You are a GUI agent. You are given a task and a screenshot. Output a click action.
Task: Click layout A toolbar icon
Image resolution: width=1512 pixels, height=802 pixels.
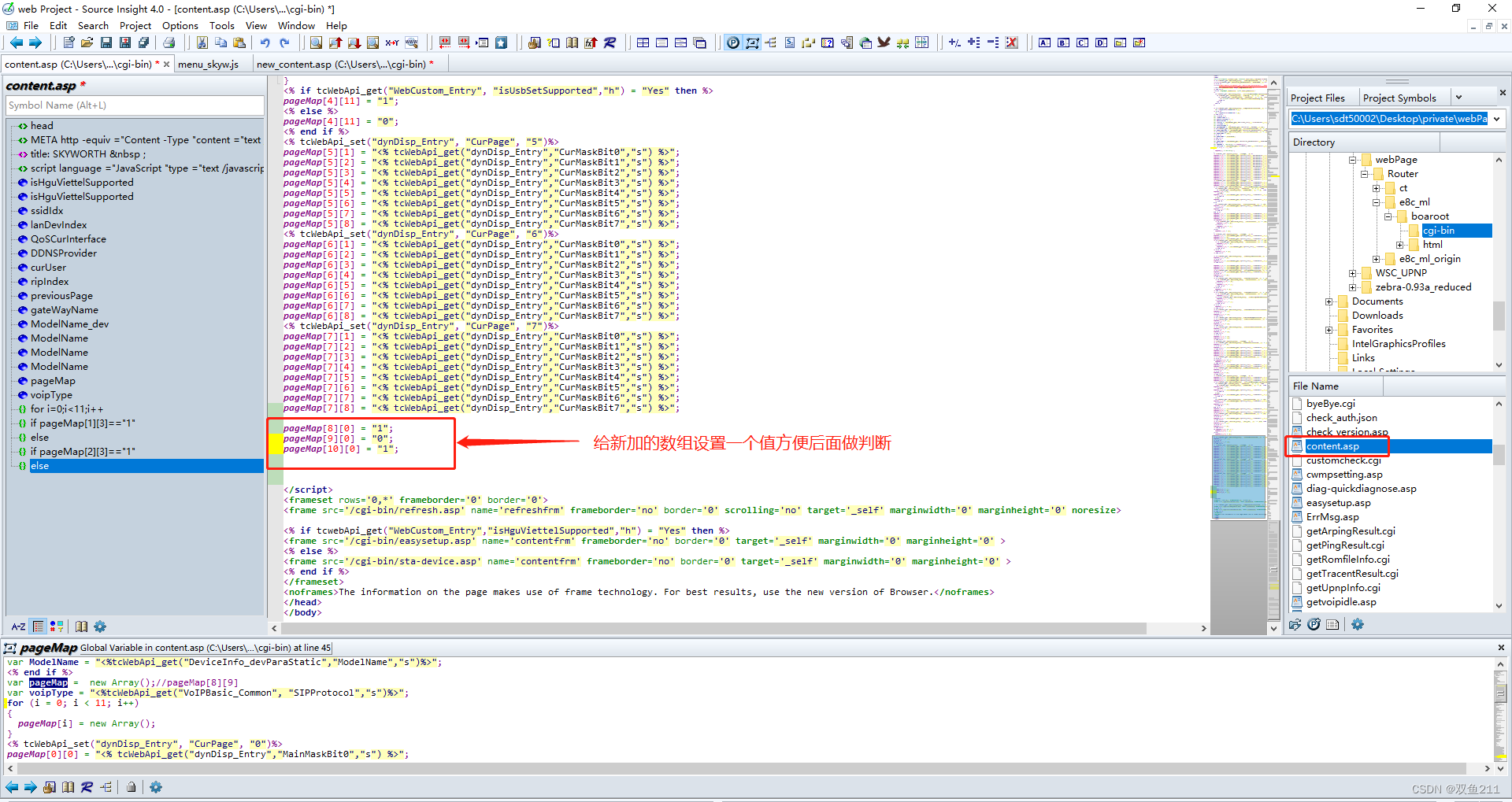click(x=1044, y=43)
